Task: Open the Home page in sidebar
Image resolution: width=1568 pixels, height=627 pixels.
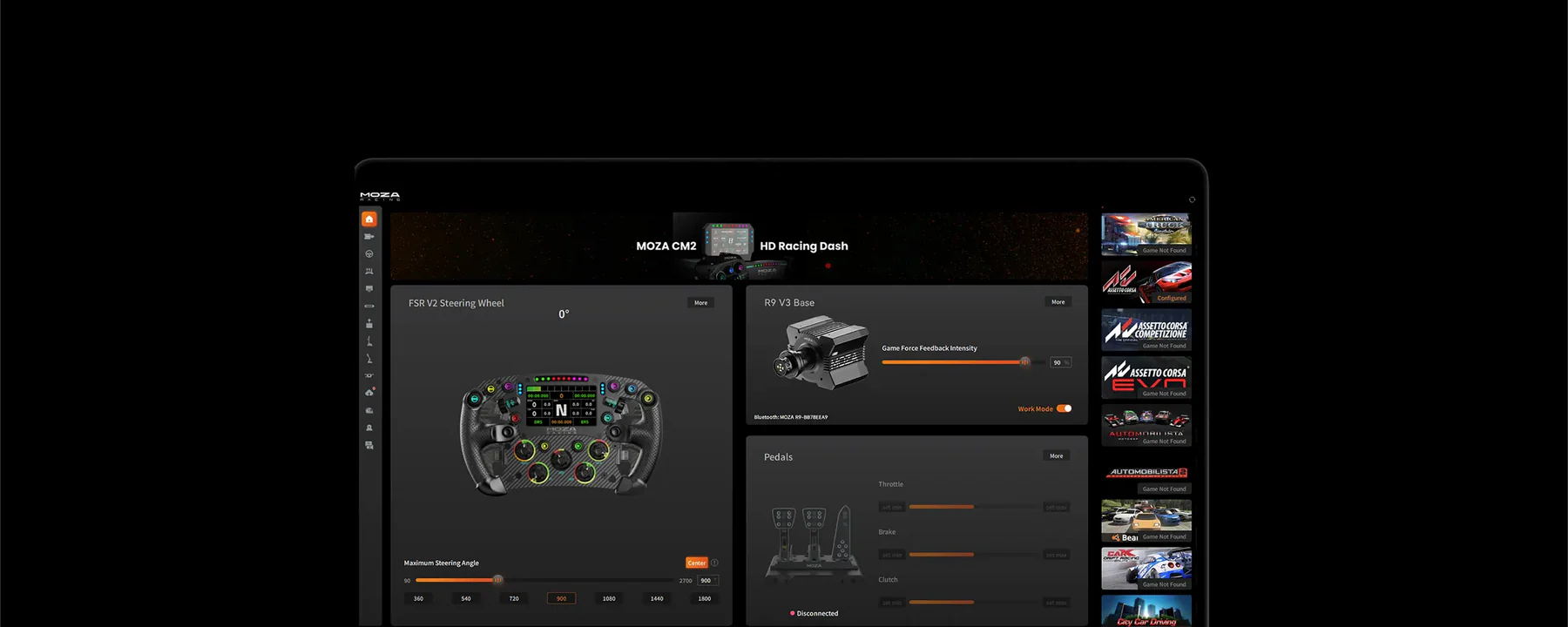Action: [x=369, y=219]
